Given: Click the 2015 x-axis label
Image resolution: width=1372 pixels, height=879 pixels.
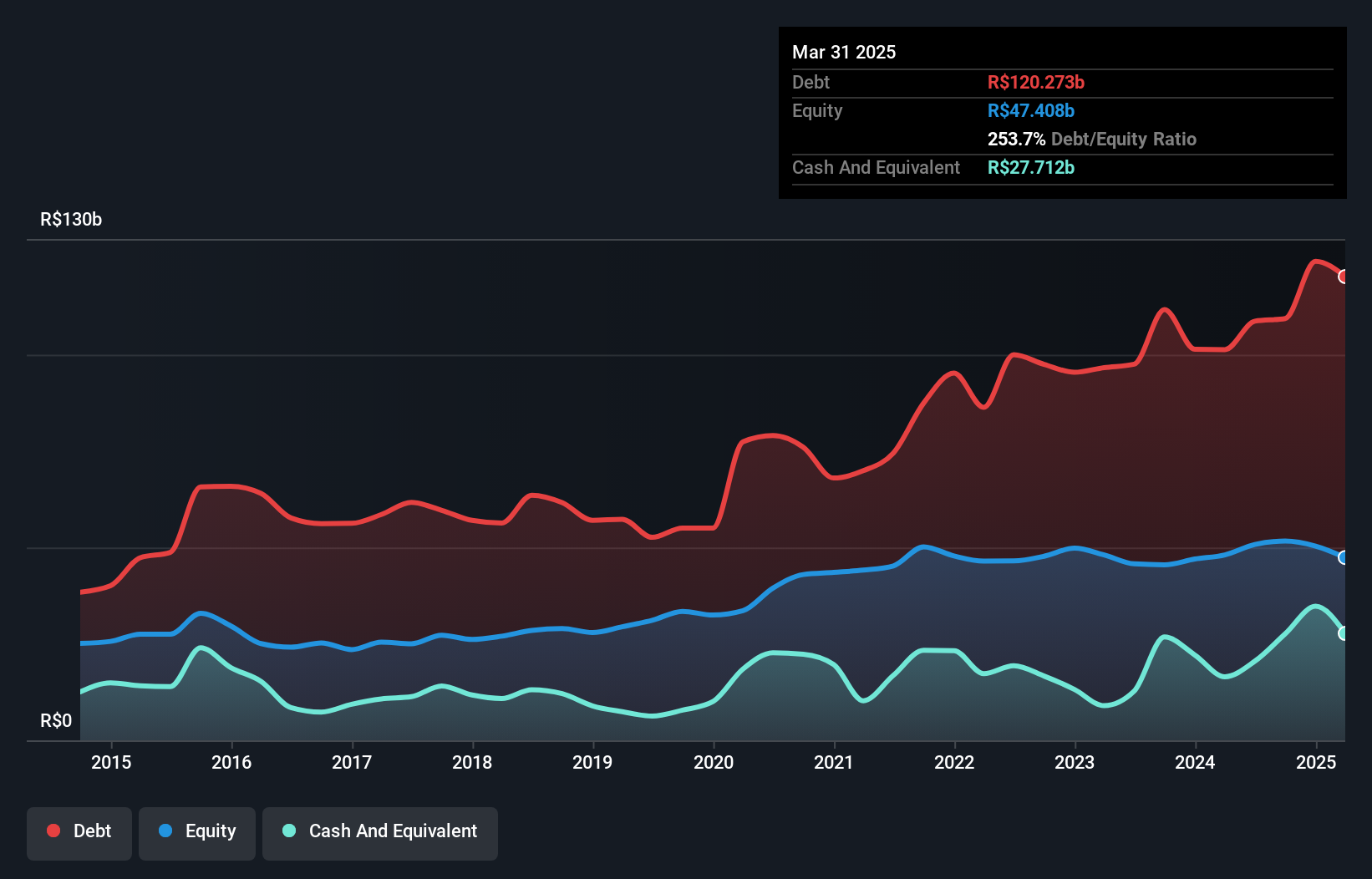Looking at the screenshot, I should 111,762.
